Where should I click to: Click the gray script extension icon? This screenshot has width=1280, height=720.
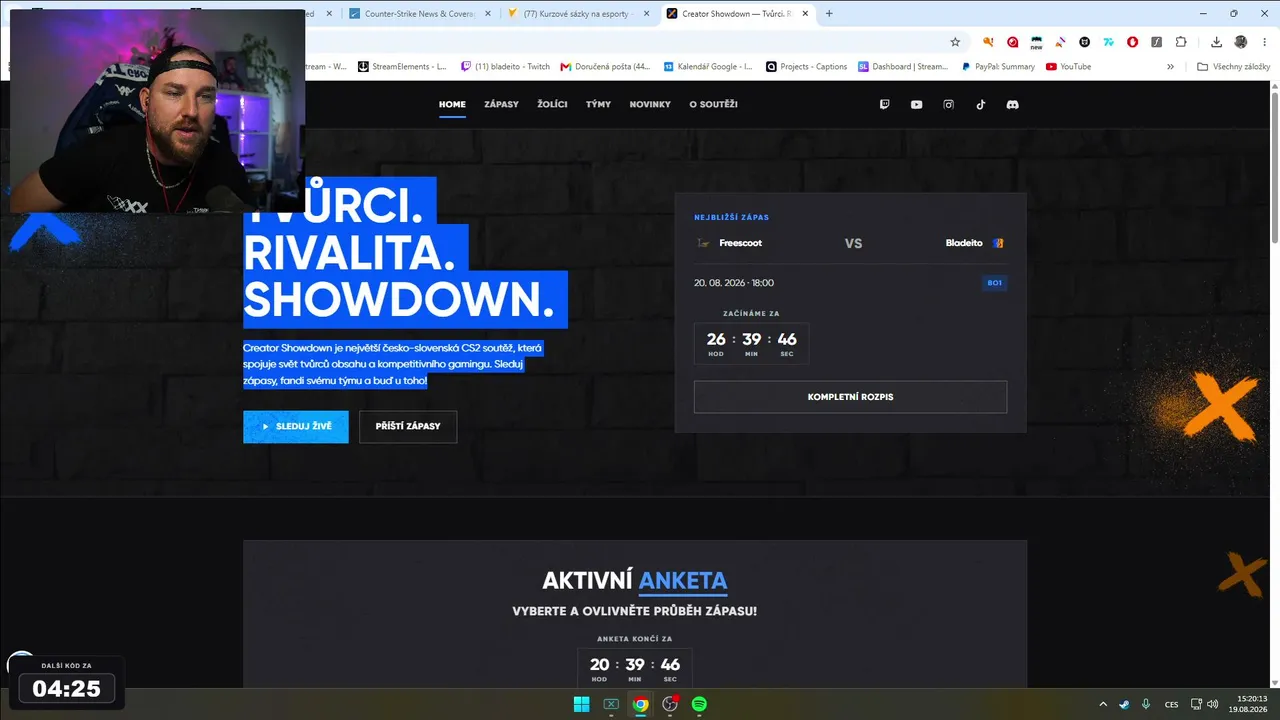pyautogui.click(x=1157, y=42)
